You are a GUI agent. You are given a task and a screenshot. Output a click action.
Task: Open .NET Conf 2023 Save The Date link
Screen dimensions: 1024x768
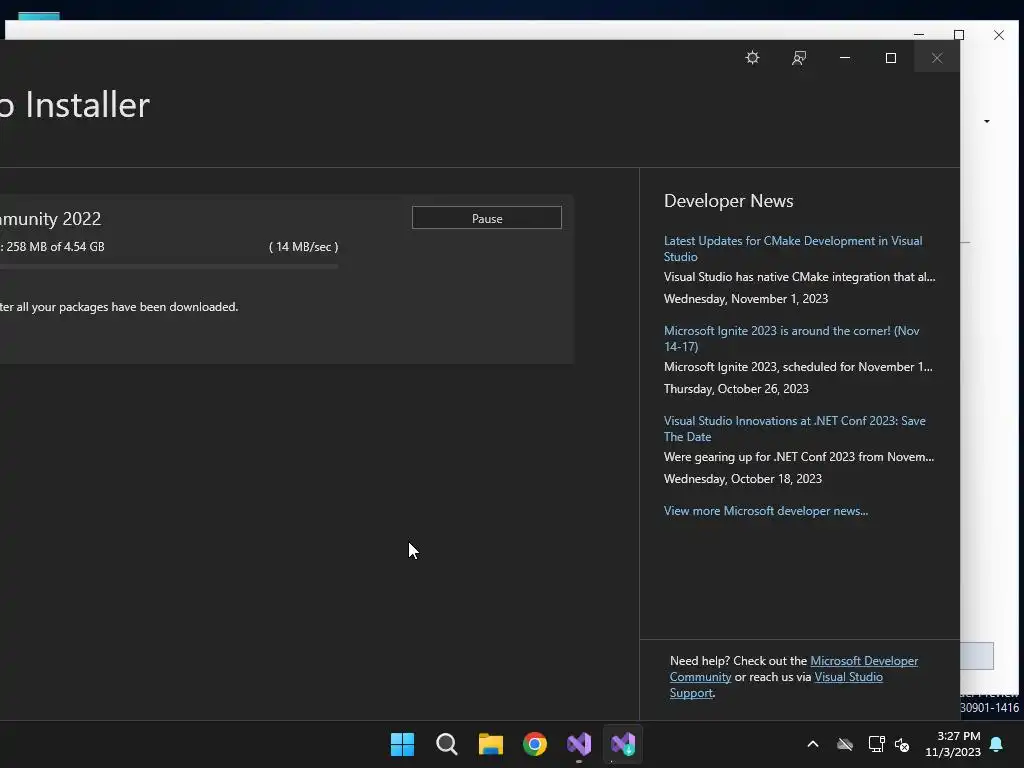click(x=794, y=428)
